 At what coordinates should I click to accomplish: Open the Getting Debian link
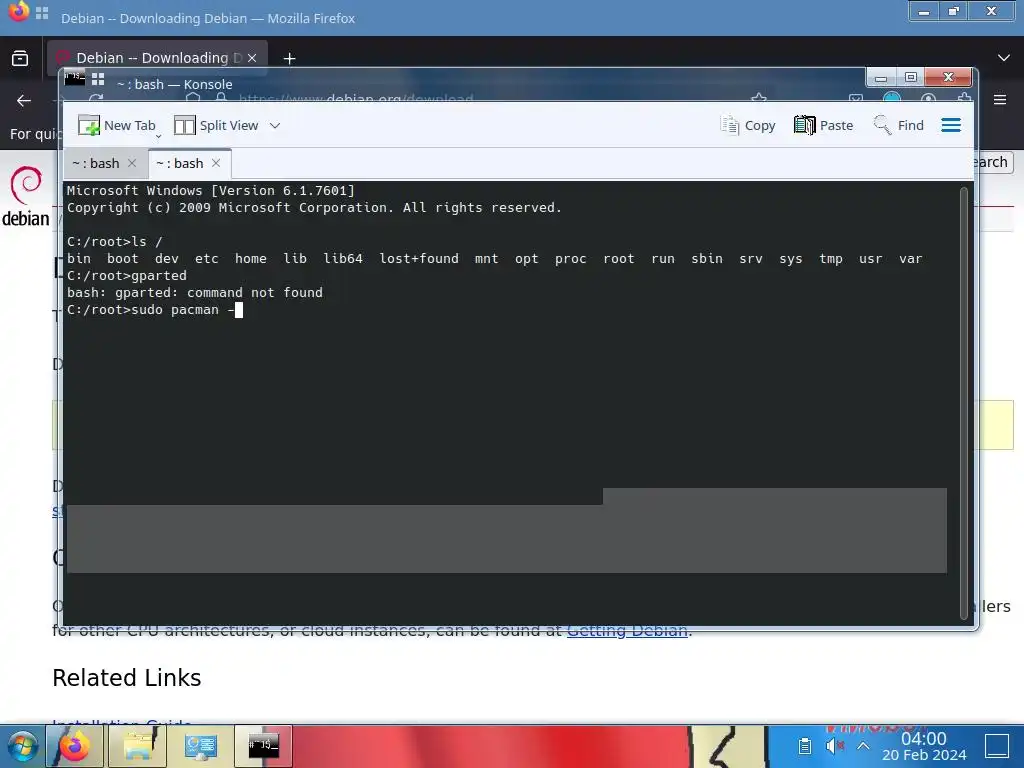point(627,631)
